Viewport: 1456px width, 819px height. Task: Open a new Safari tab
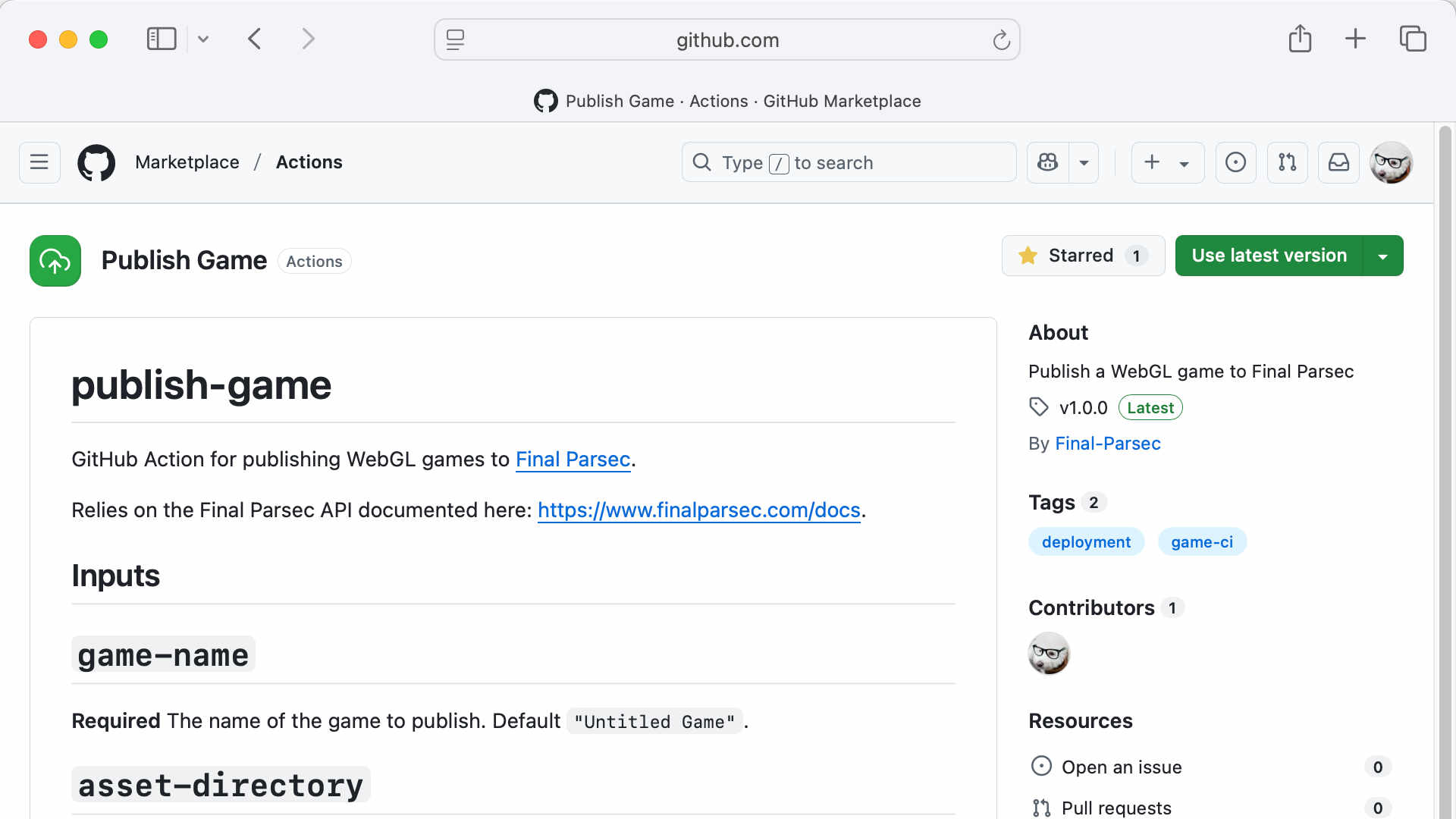point(1355,38)
